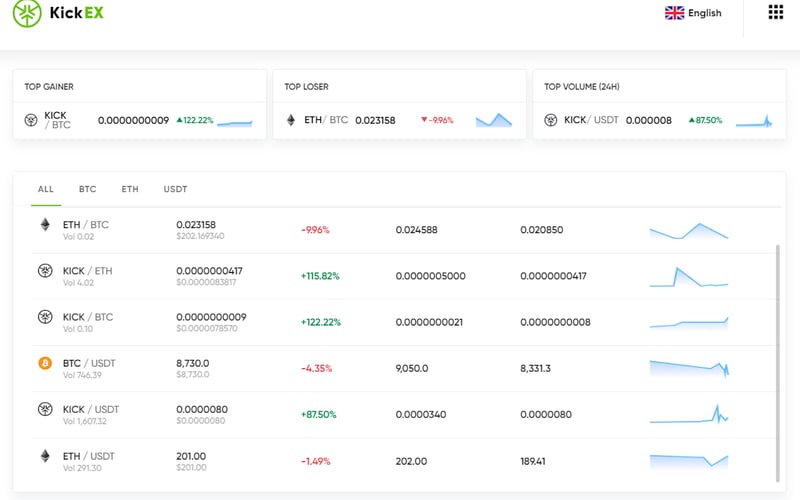
Task: Click the -9.96% change in ETH / BTC row
Action: click(x=315, y=230)
